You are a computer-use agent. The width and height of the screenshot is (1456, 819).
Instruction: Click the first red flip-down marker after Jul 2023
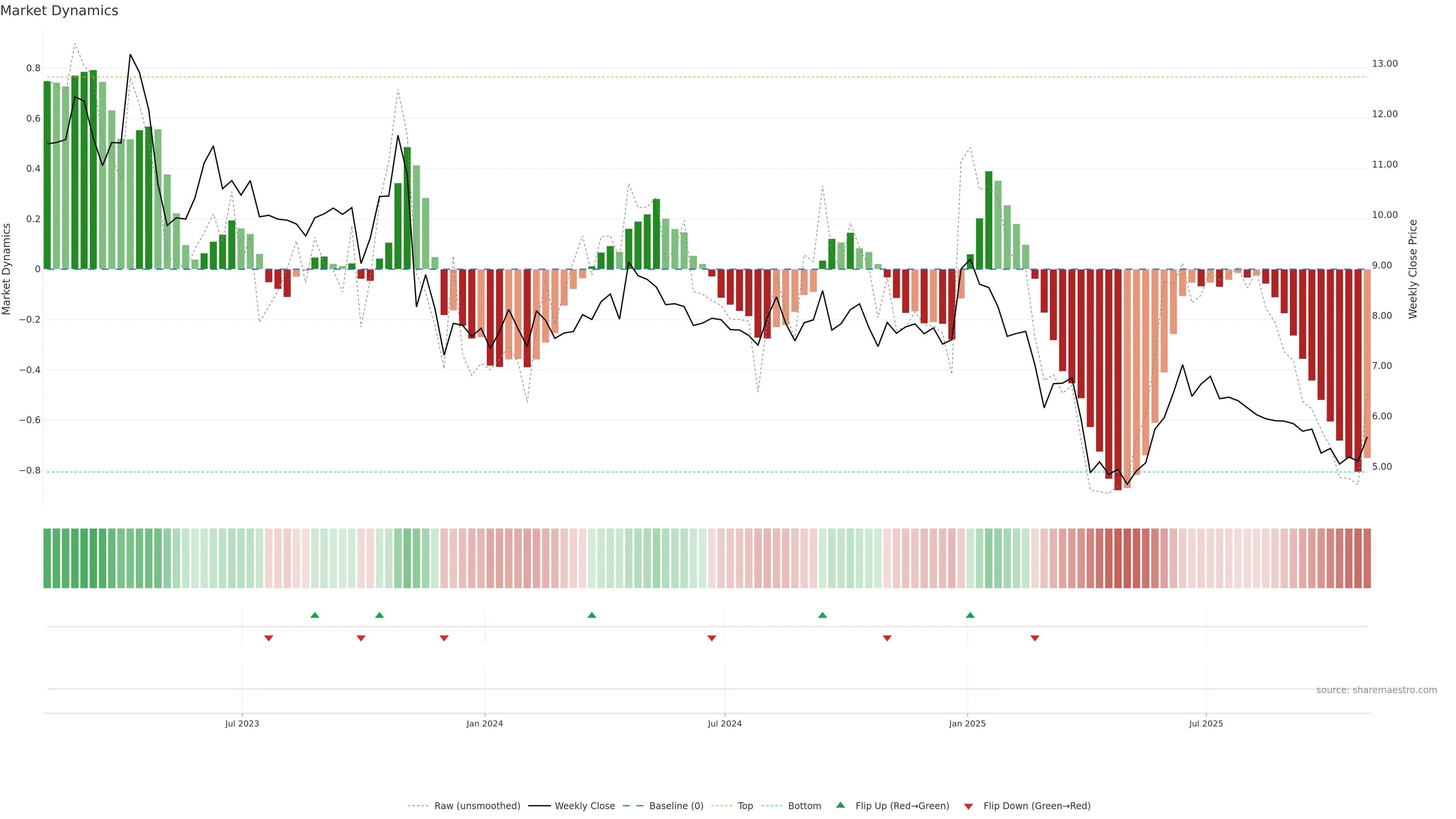click(x=268, y=638)
